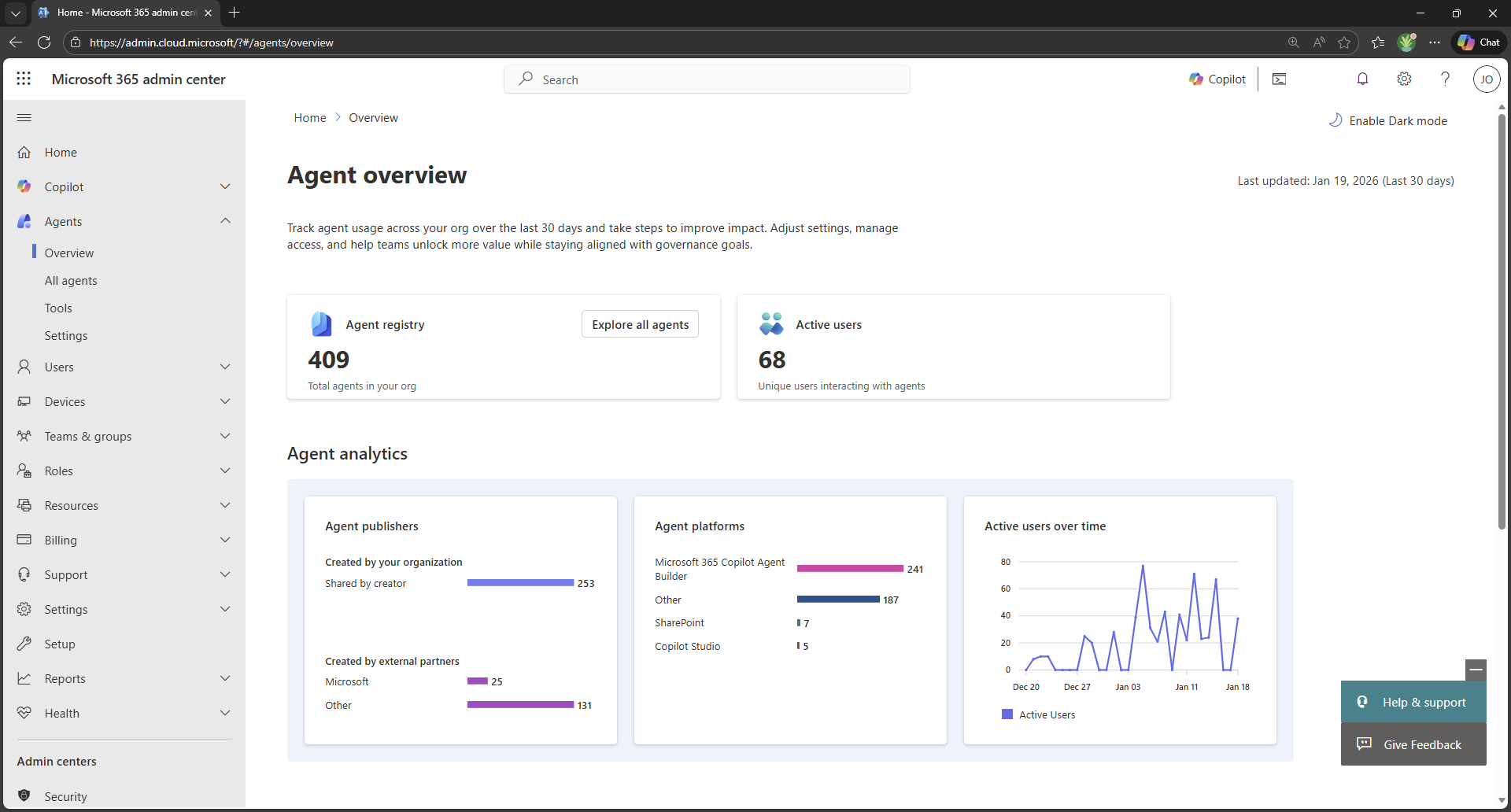Open the Cloud Shell console icon
The width and height of the screenshot is (1511, 812).
point(1279,79)
